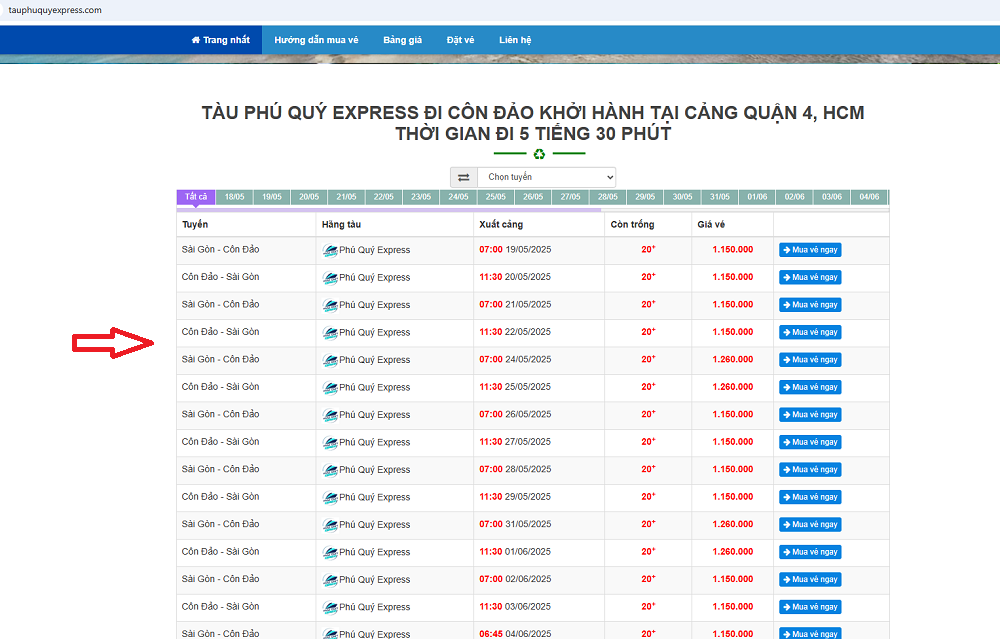Click Phú Quý Express logo for 21/05/2025 trip
The width and height of the screenshot is (1000, 639).
point(330,305)
